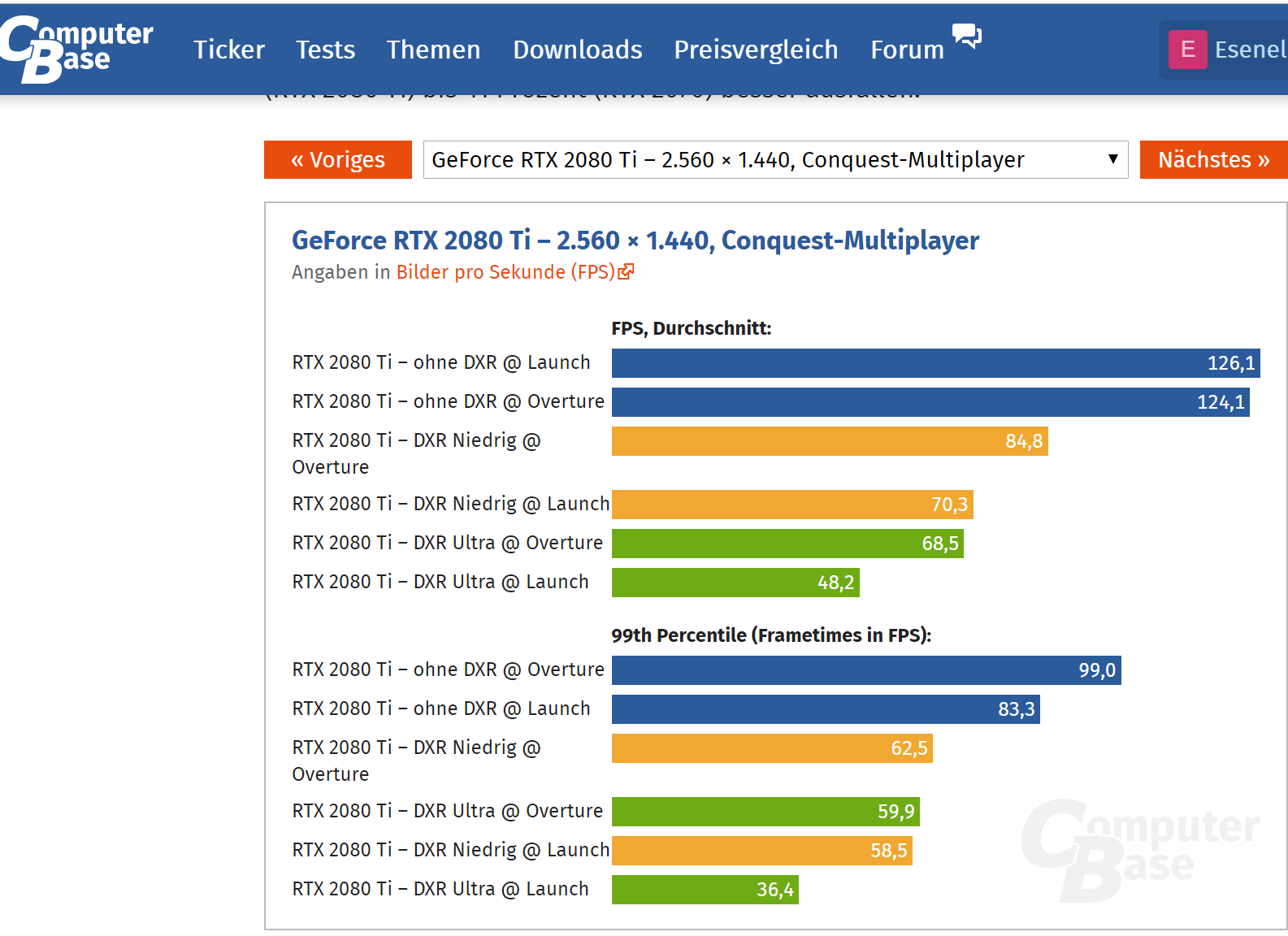Screen dimensions: 1288x936
Task: Click the orange 84,8 FPS bar
Action: point(830,441)
